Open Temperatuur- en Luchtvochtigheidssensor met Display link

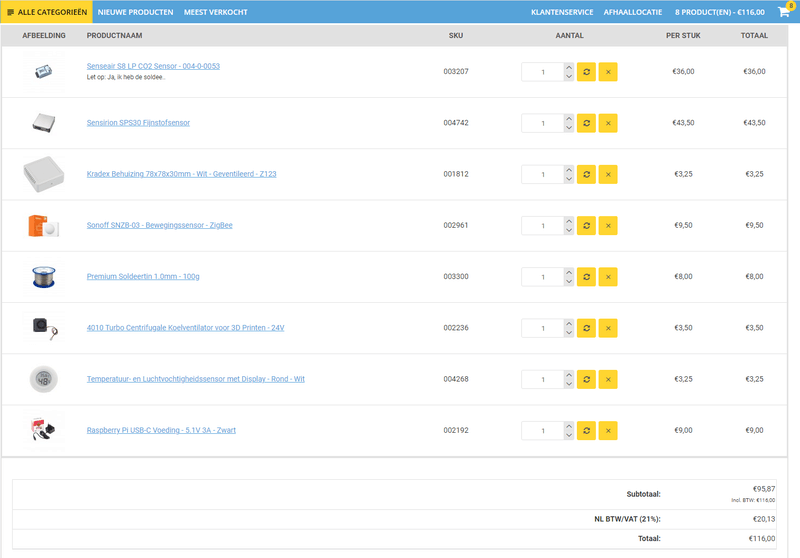click(x=195, y=379)
